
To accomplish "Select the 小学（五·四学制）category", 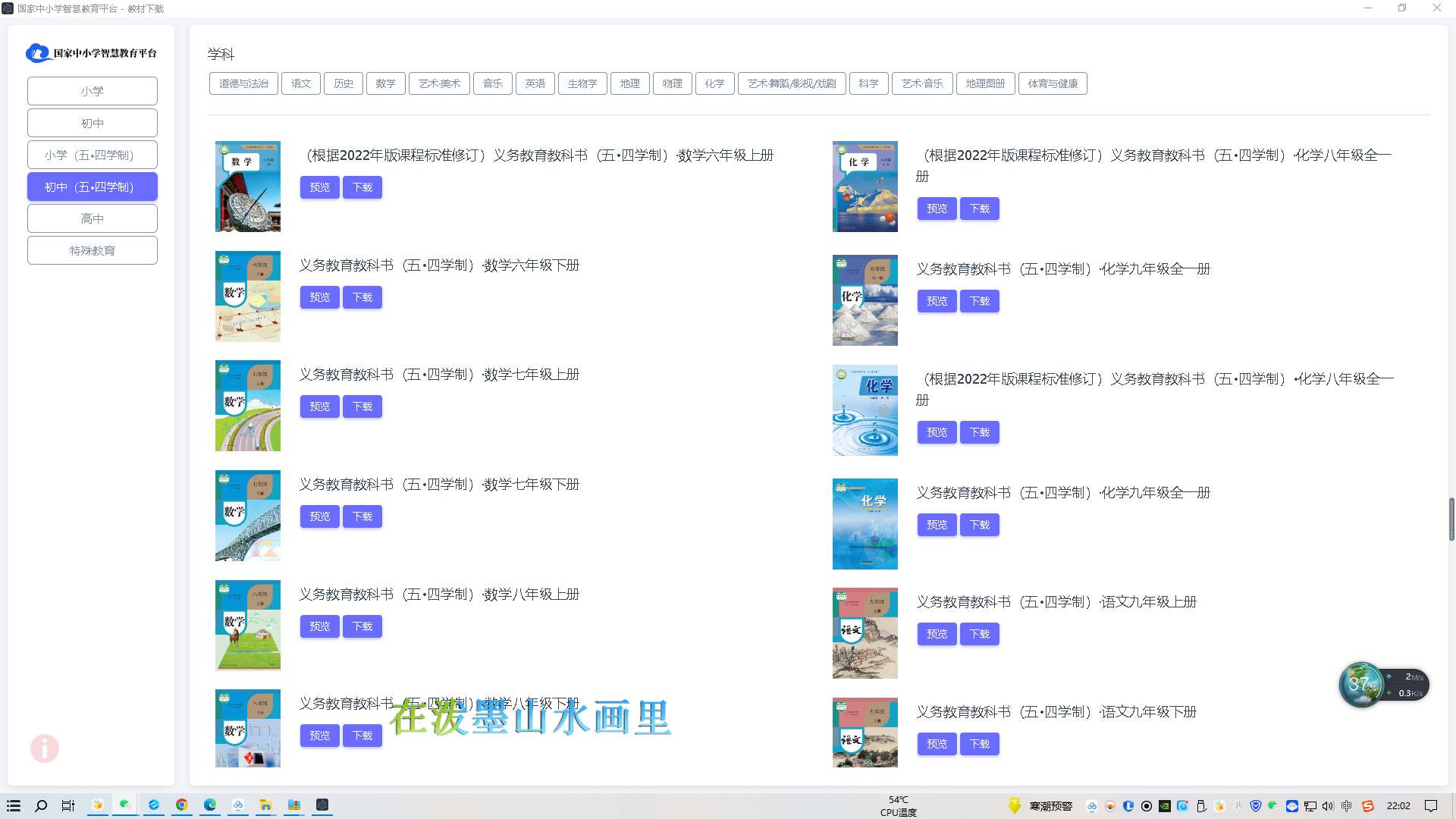I will [x=92, y=154].
